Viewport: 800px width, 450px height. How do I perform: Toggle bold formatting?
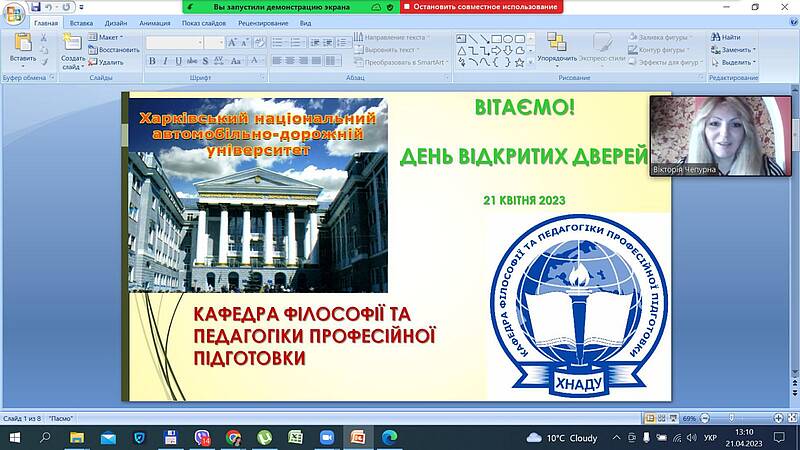click(x=152, y=61)
